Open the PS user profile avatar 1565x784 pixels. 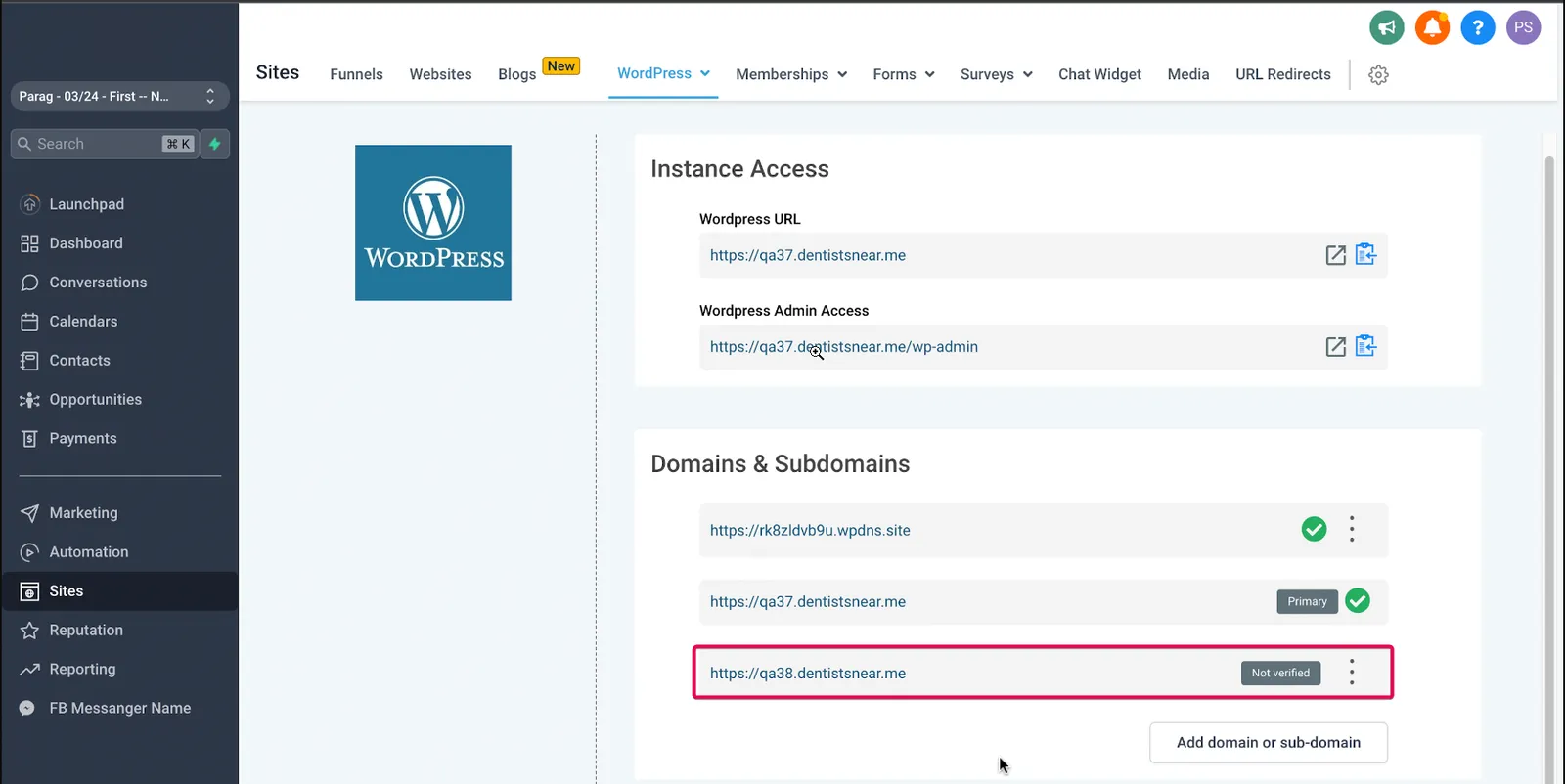click(1523, 27)
